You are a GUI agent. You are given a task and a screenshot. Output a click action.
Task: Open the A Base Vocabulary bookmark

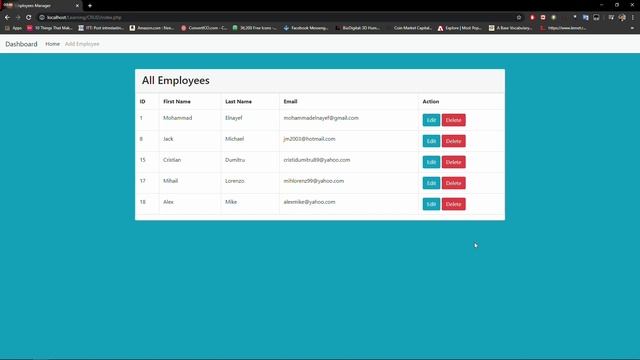(x=511, y=28)
